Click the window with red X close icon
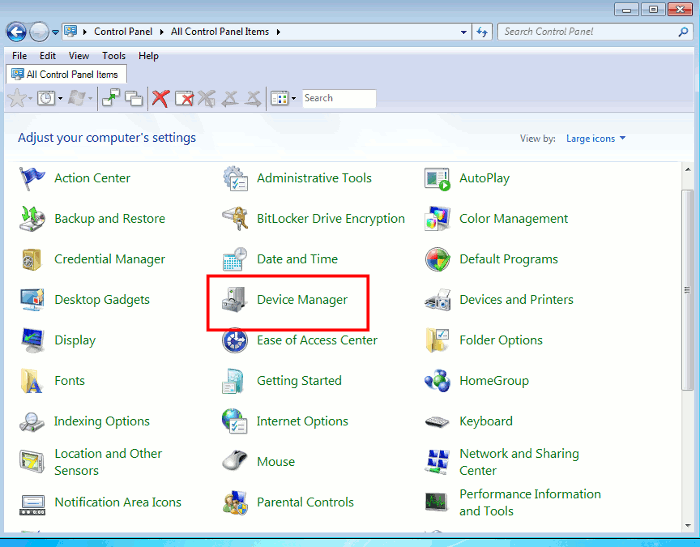700x547 pixels. (x=184, y=98)
